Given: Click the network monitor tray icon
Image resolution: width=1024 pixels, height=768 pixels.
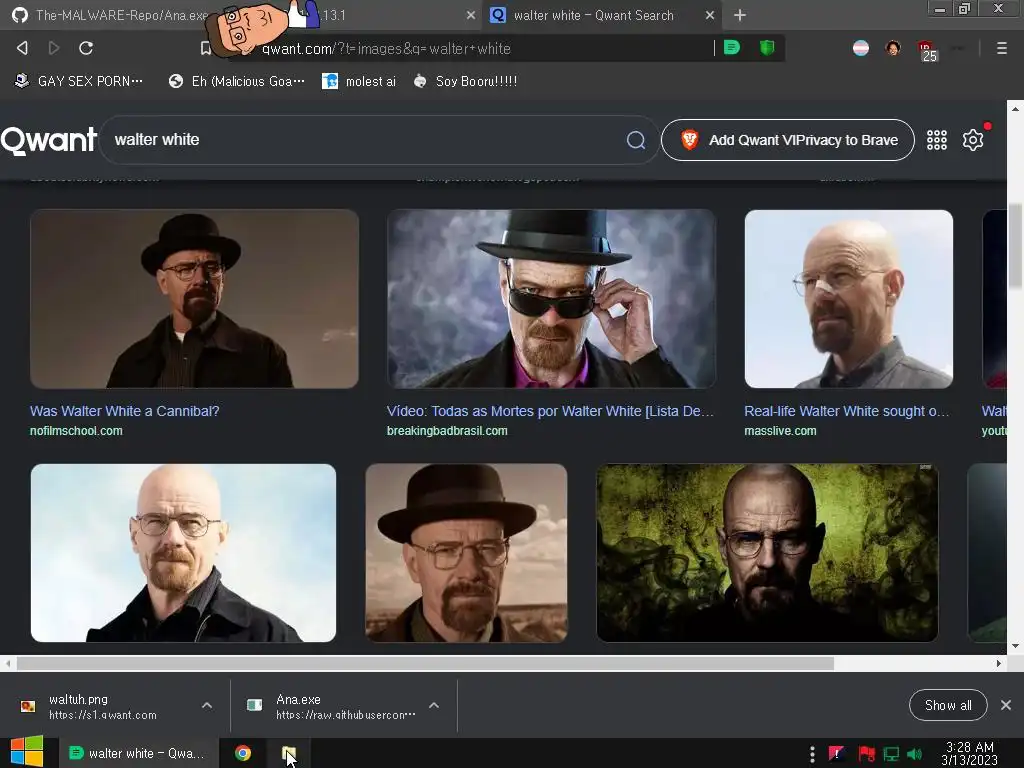Looking at the screenshot, I should pos(891,754).
